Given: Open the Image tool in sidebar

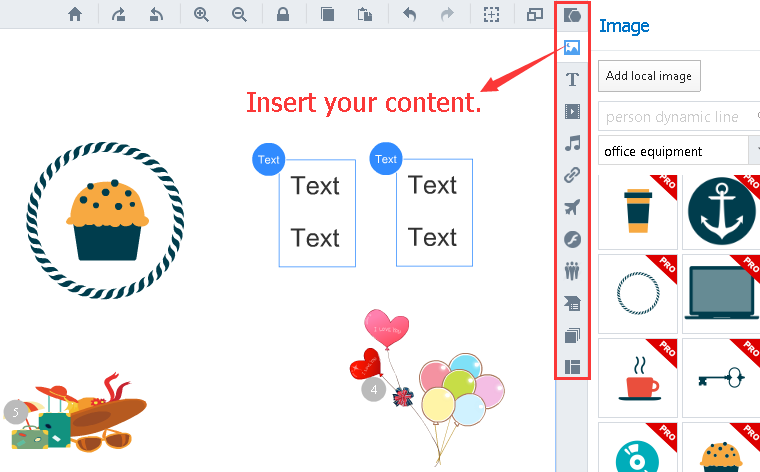Looking at the screenshot, I should pos(572,47).
